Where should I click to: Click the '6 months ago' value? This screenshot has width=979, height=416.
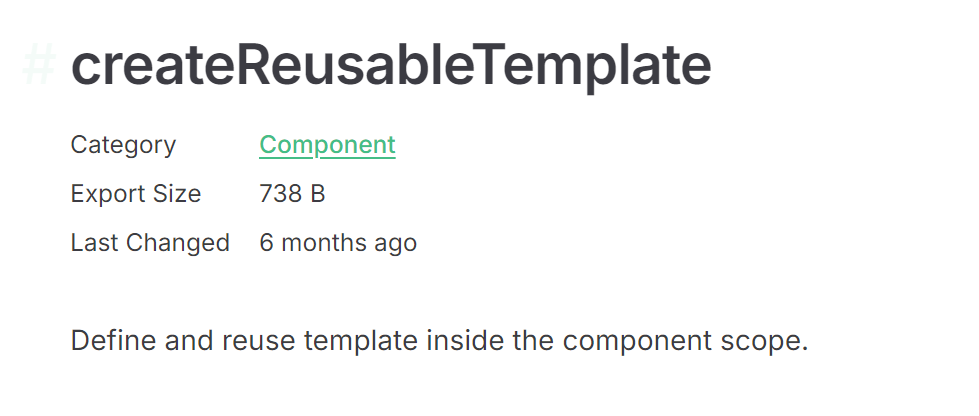coord(338,243)
